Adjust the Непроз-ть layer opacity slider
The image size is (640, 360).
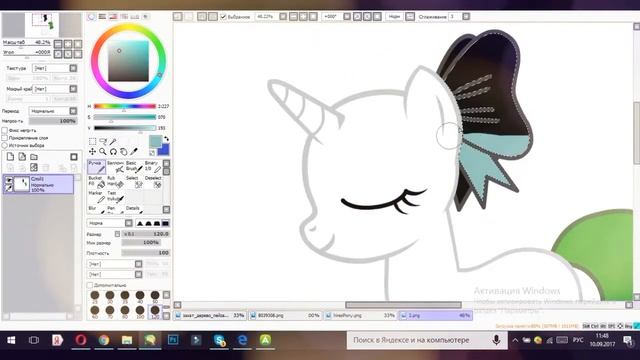pos(53,121)
